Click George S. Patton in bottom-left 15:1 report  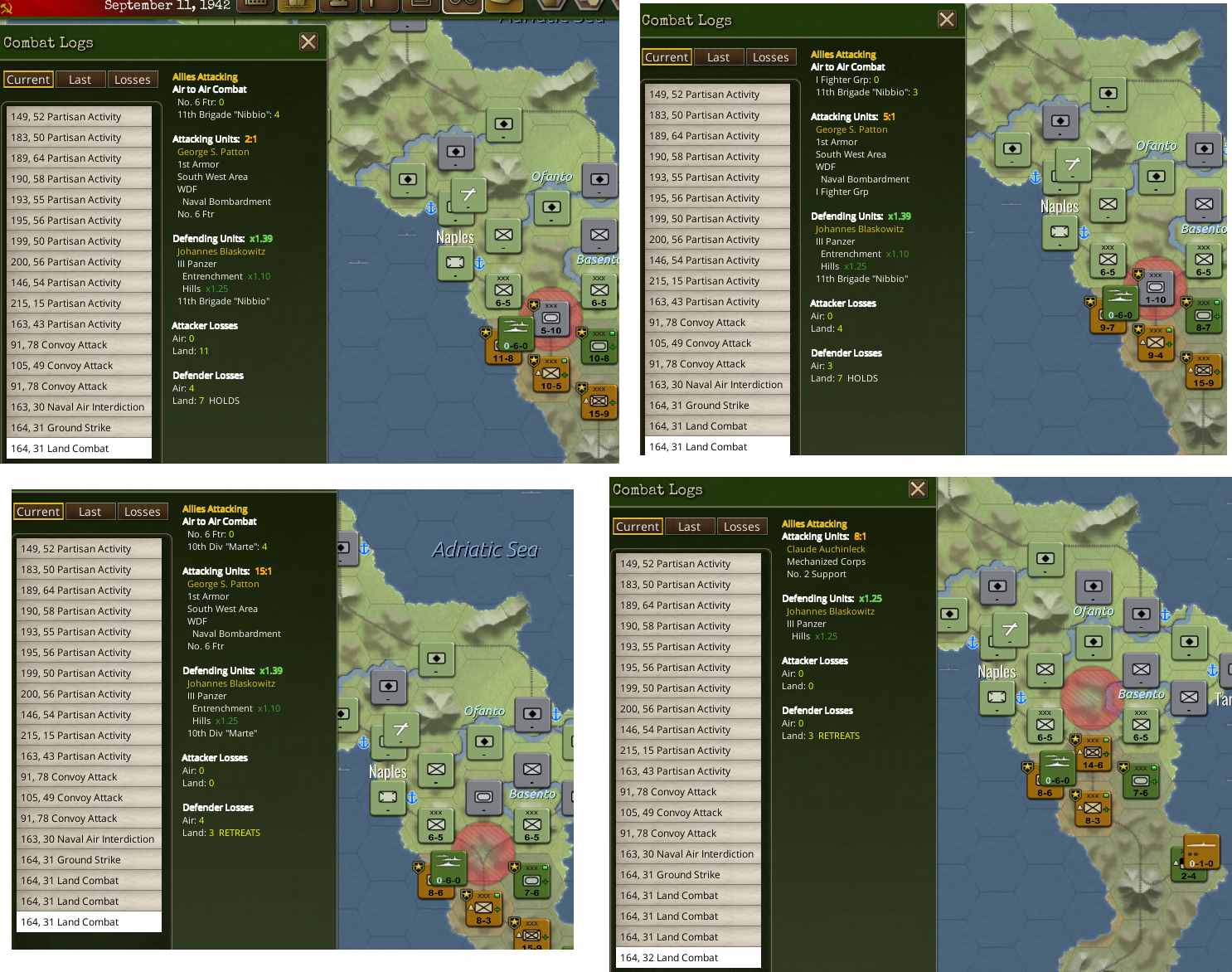[223, 584]
